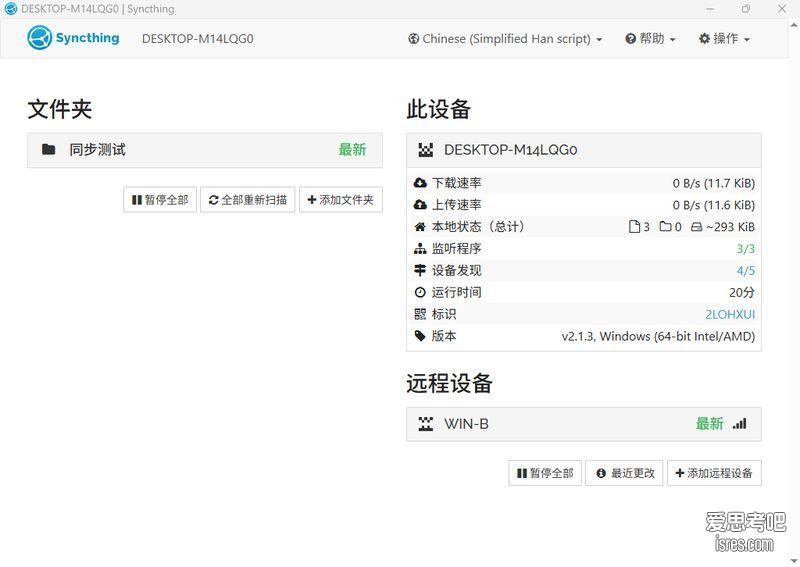Click the version text v2.1.3, Windows
Image resolution: width=800 pixels, height=567 pixels.
(658, 336)
